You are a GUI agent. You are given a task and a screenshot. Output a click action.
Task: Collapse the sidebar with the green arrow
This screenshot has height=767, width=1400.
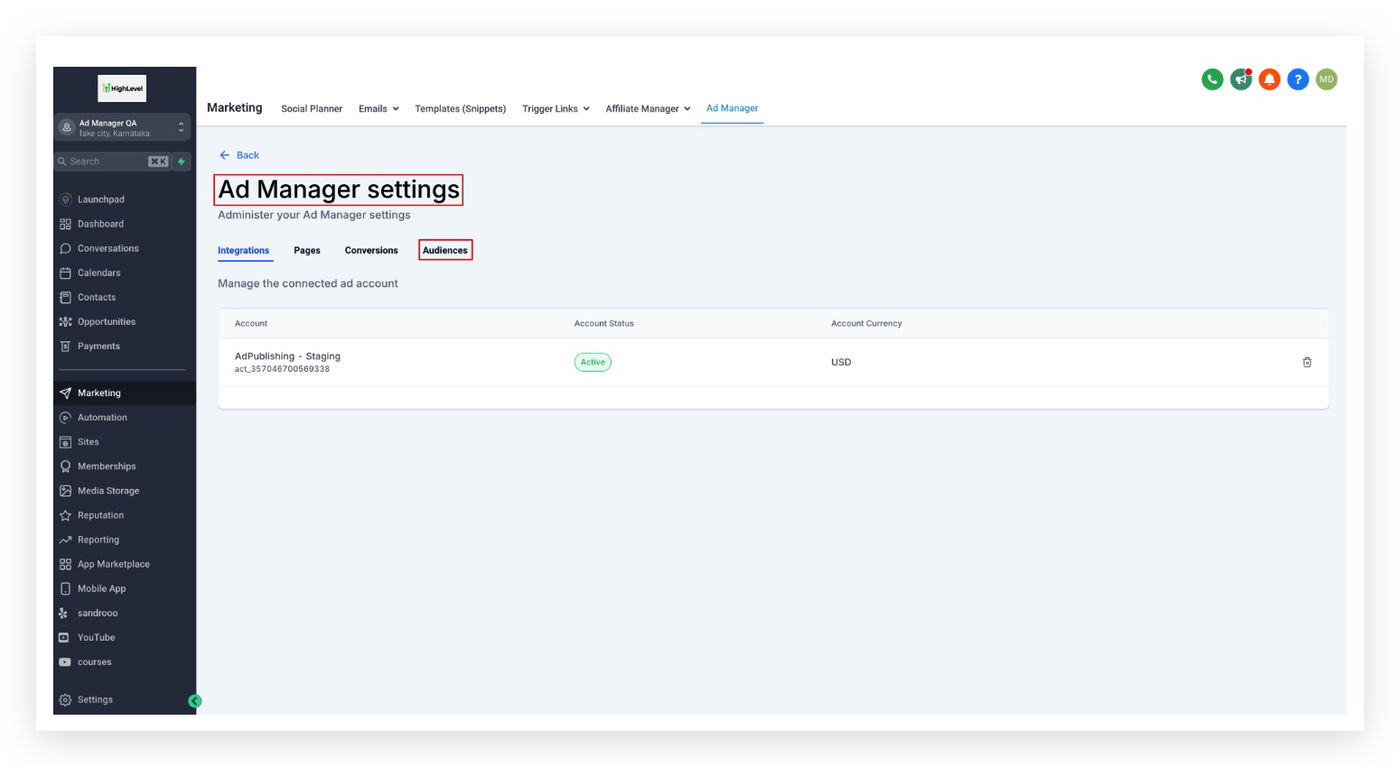(x=195, y=701)
